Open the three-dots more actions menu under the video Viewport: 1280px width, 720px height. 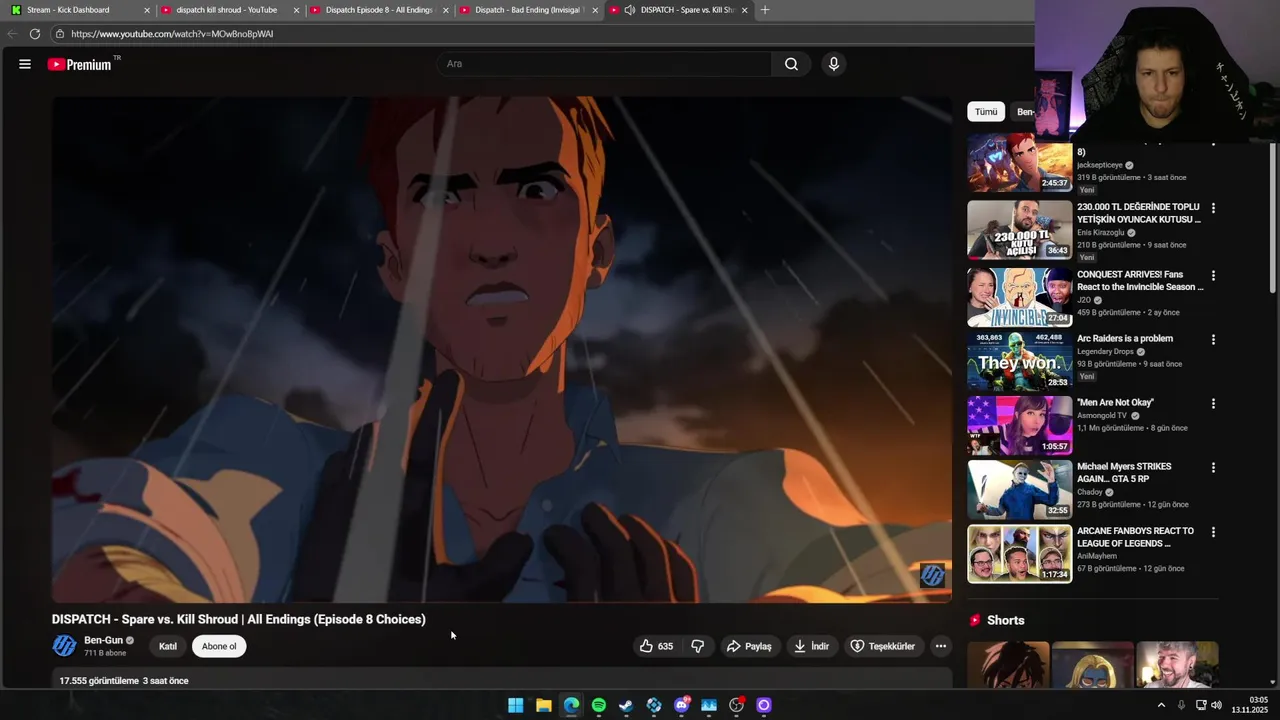click(940, 646)
